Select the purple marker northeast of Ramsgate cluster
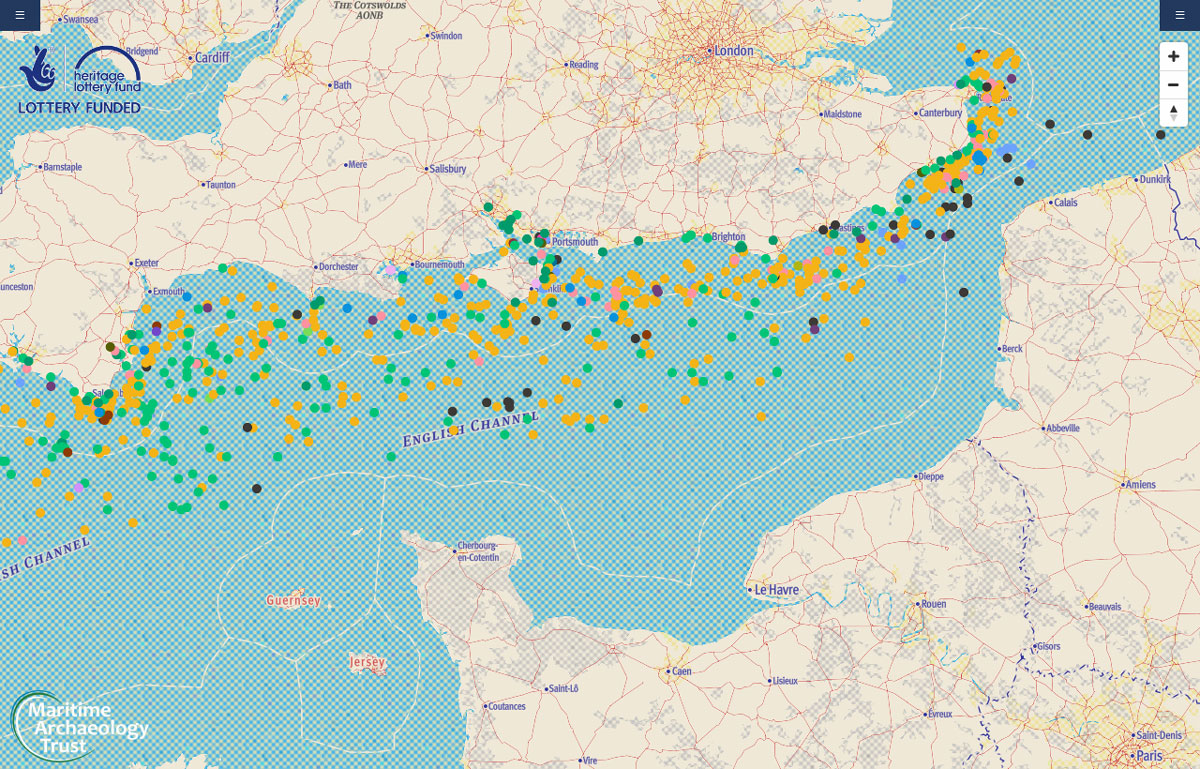Image resolution: width=1200 pixels, height=769 pixels. pos(1012,78)
